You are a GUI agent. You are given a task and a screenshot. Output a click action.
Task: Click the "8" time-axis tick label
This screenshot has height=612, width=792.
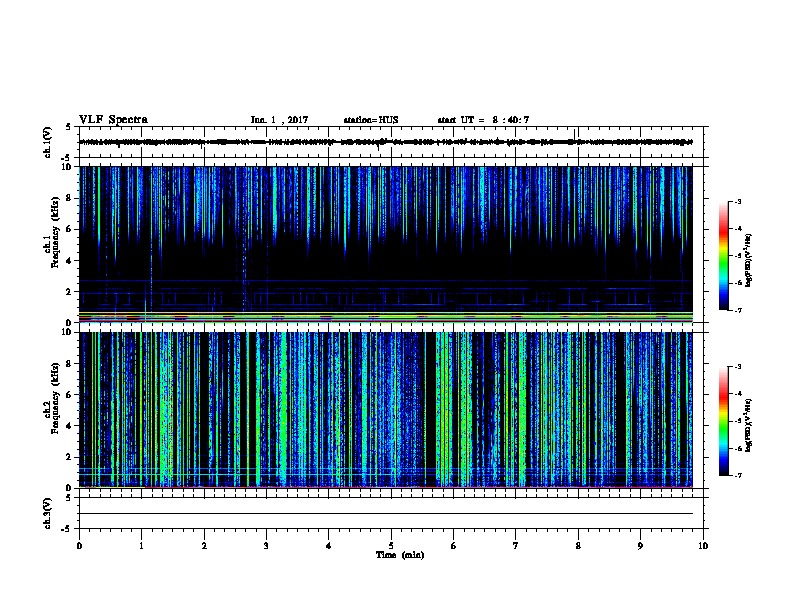[x=578, y=545]
